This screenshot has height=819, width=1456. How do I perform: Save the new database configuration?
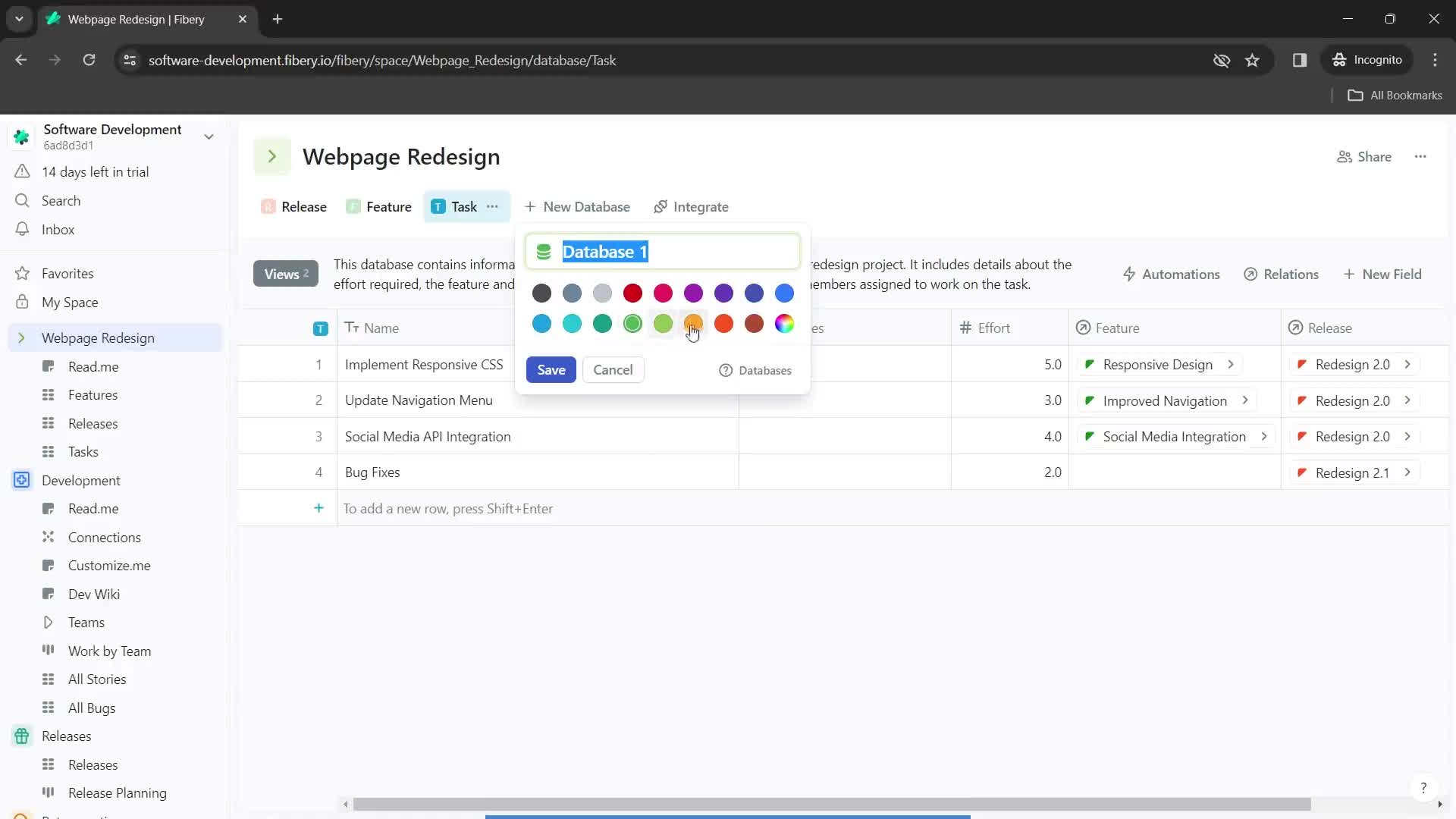pyautogui.click(x=551, y=369)
